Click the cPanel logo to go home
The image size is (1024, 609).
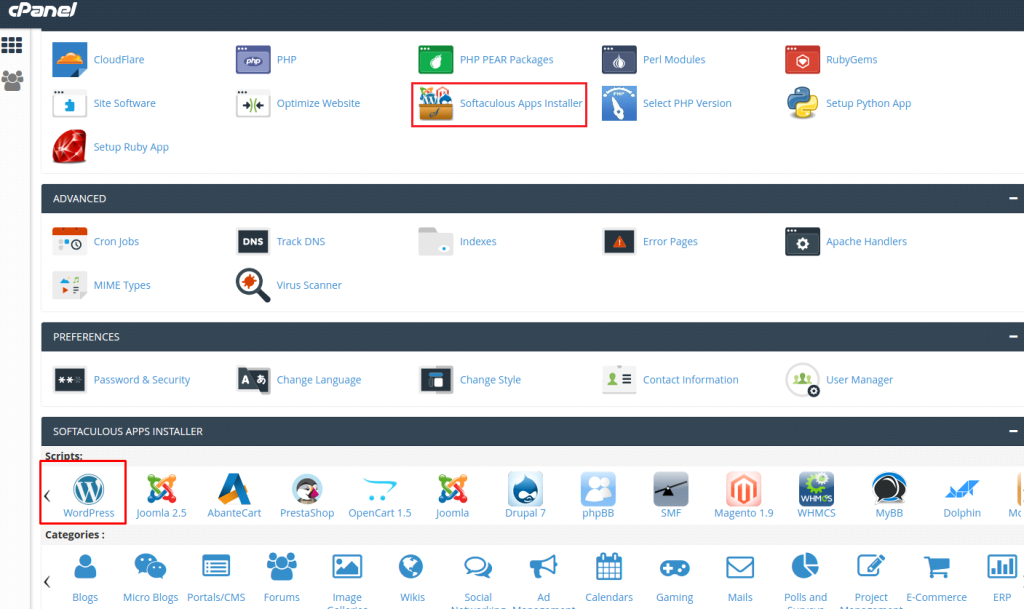(x=44, y=12)
